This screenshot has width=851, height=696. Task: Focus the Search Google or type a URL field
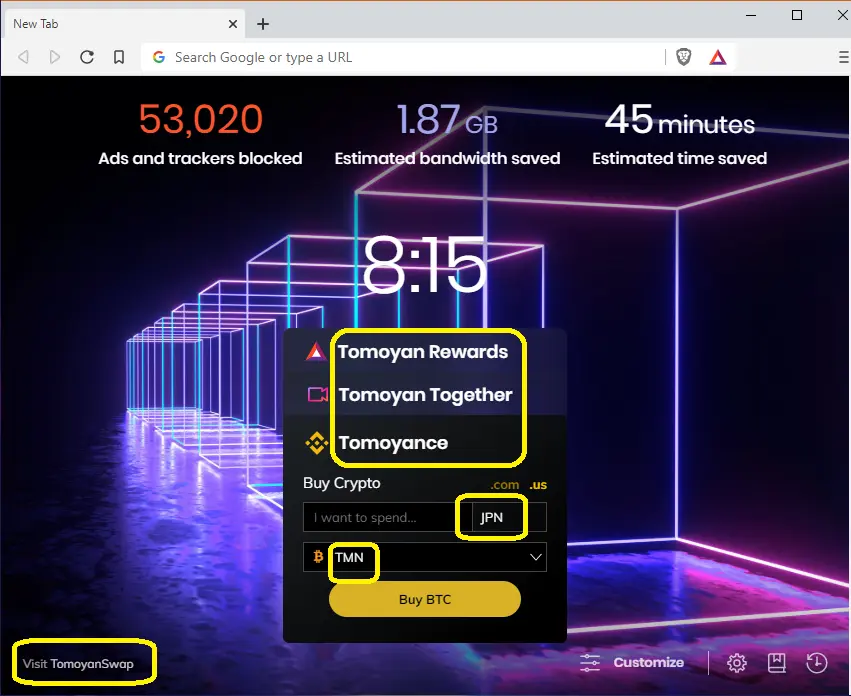403,57
